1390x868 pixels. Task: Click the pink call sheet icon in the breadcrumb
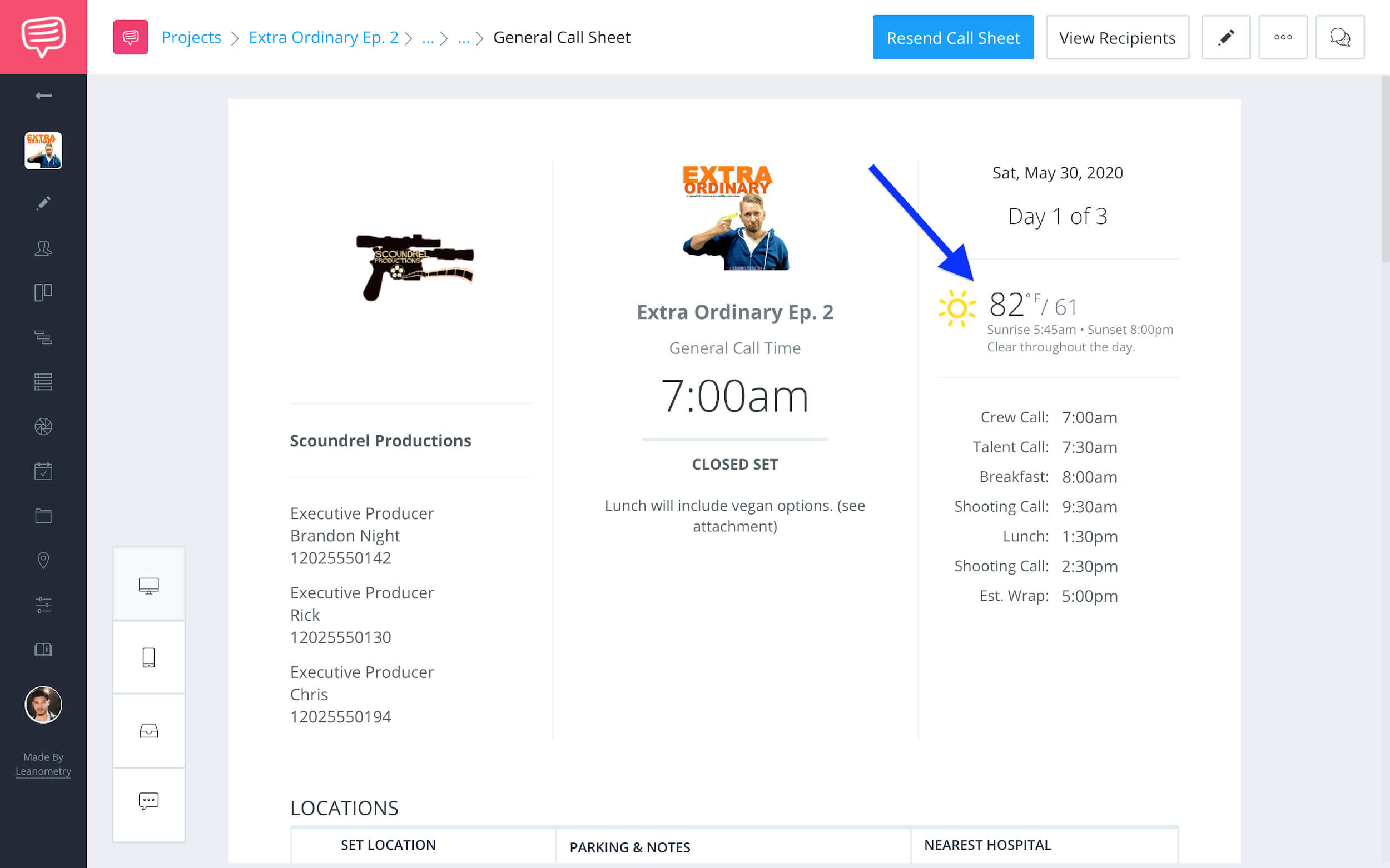(131, 37)
